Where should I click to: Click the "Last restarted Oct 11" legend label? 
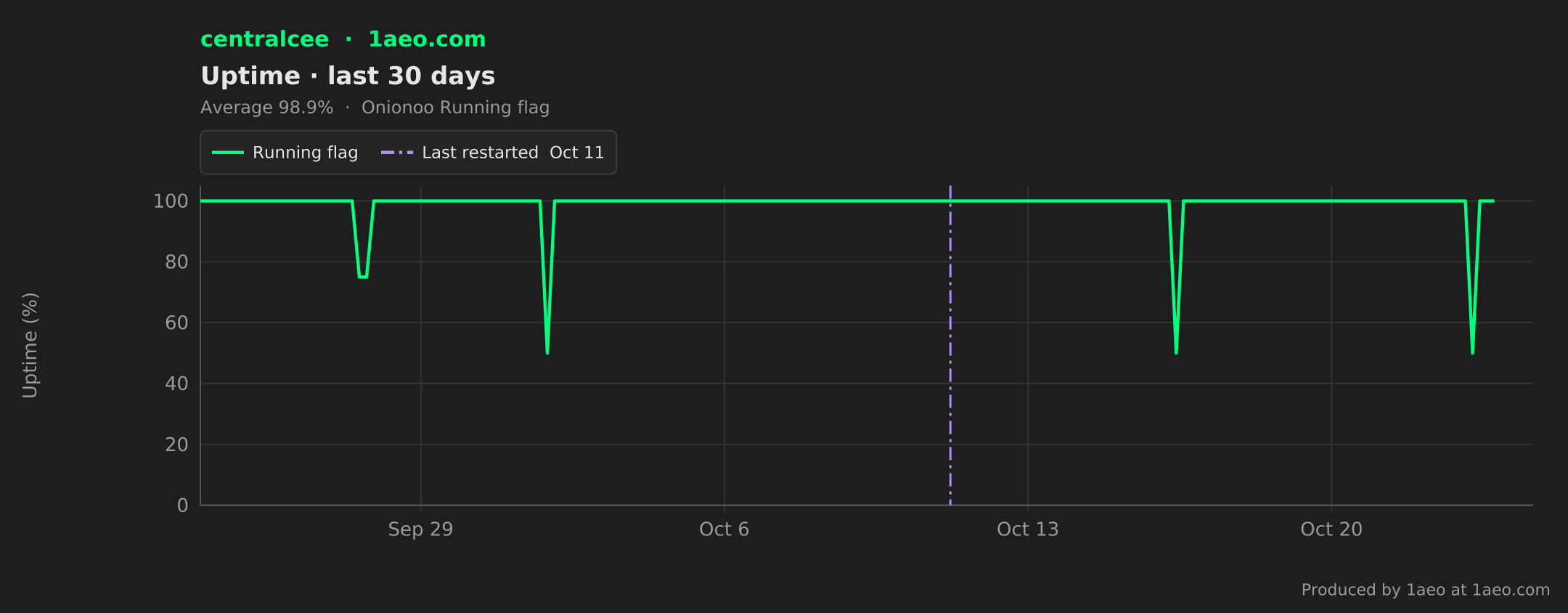click(513, 153)
